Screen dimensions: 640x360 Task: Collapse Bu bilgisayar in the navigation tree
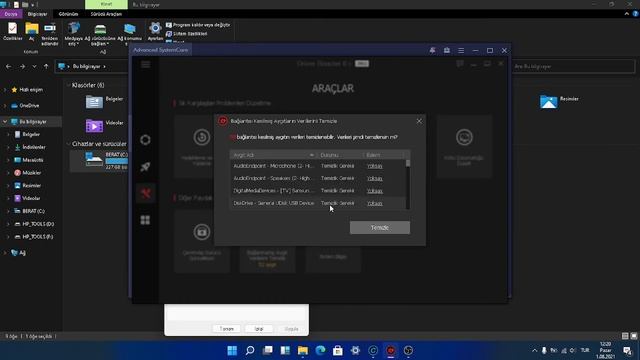tap(5, 122)
